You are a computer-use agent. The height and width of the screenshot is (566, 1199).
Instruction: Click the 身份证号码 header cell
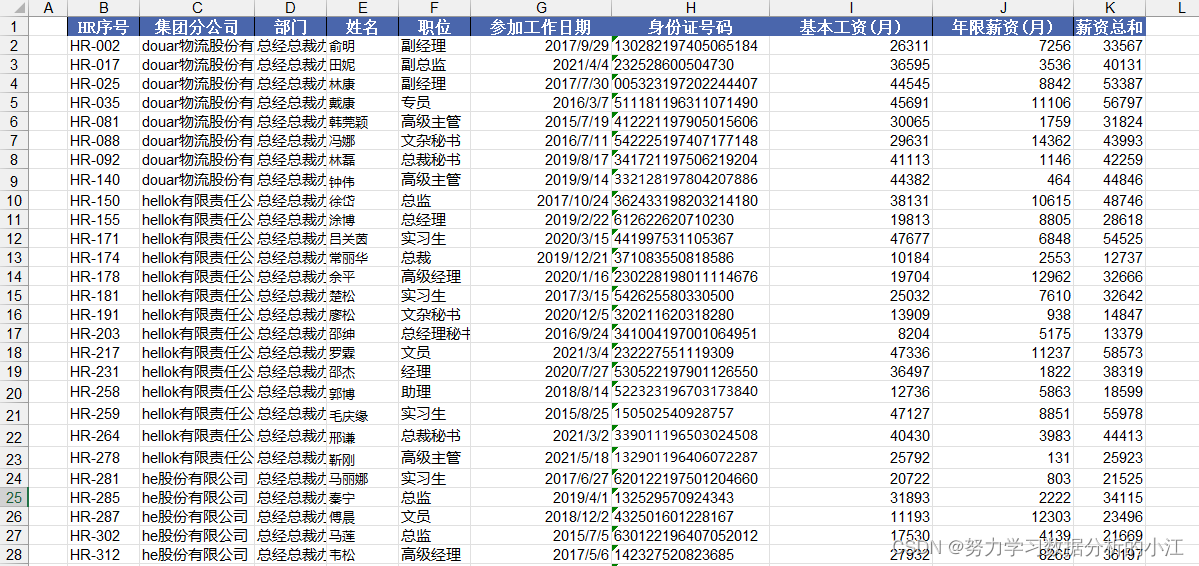(690, 27)
